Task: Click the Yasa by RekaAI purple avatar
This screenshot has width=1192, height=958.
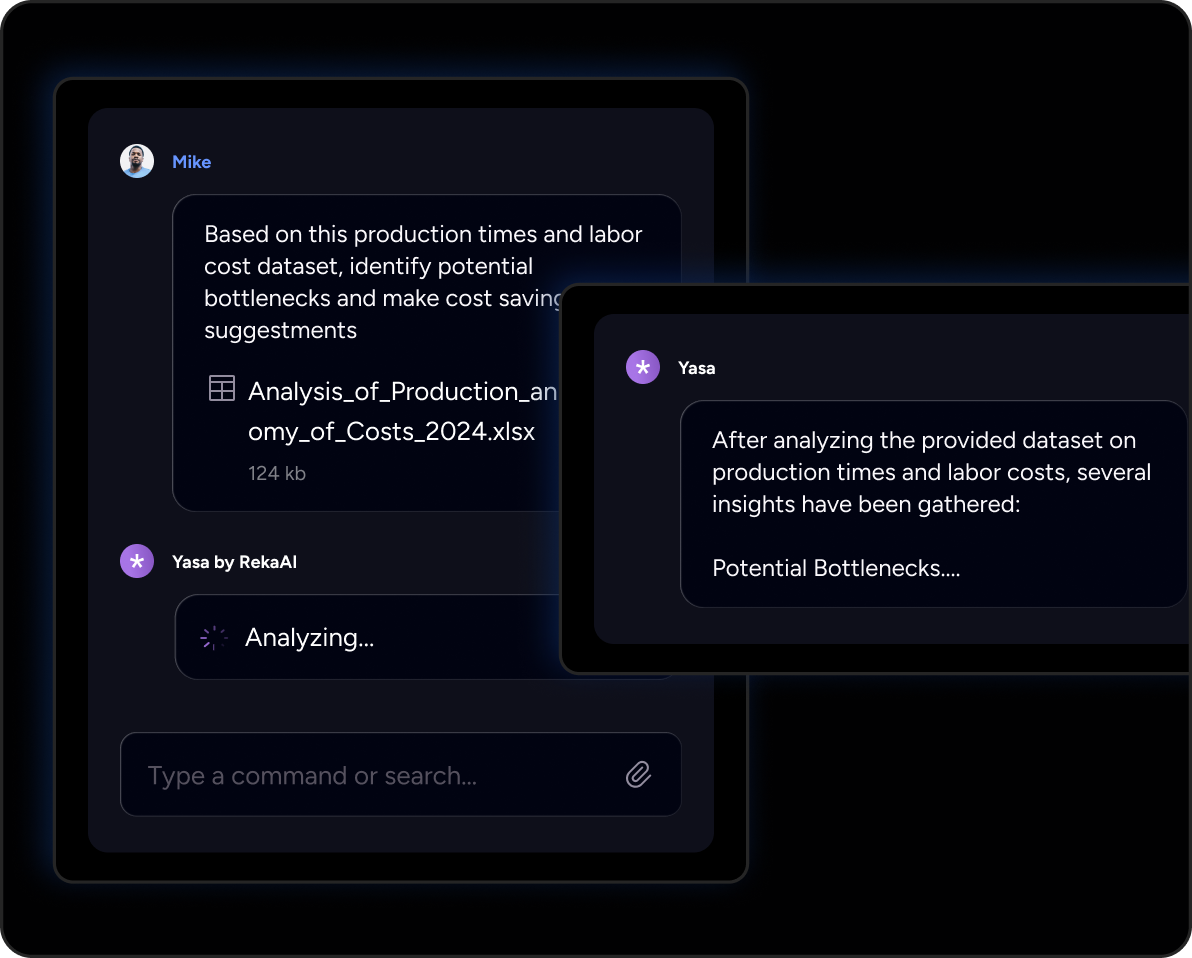Action: pos(137,561)
